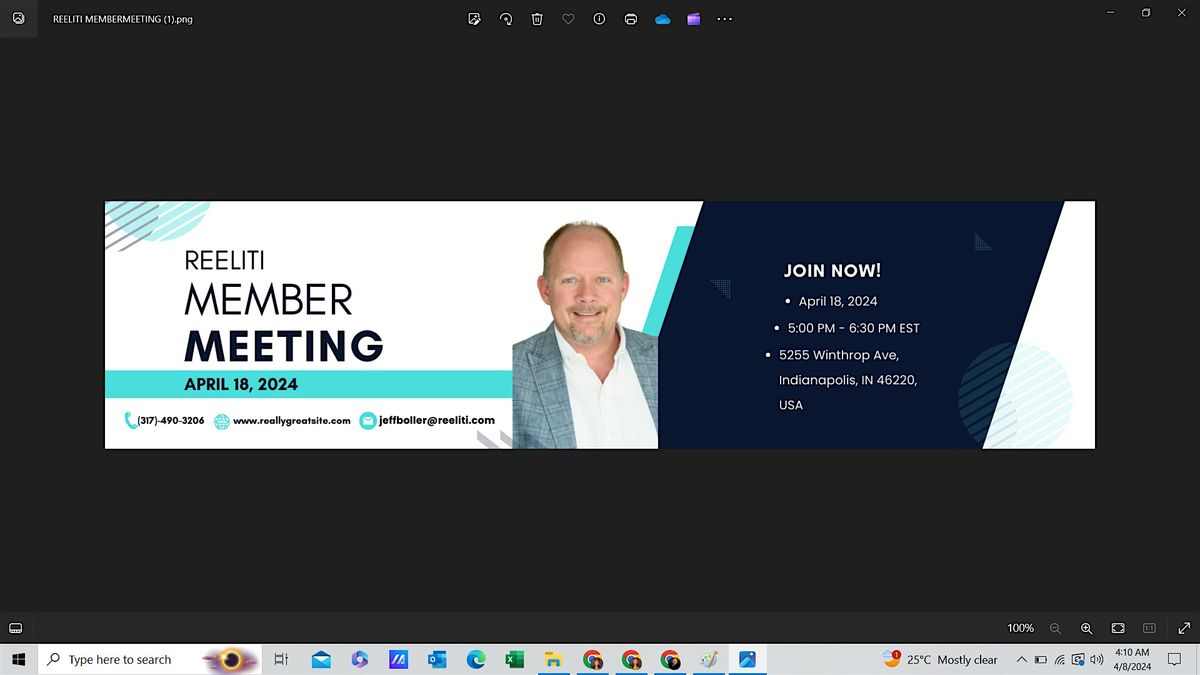Rotate the image using the rotate icon
1200x675 pixels.
tap(506, 19)
